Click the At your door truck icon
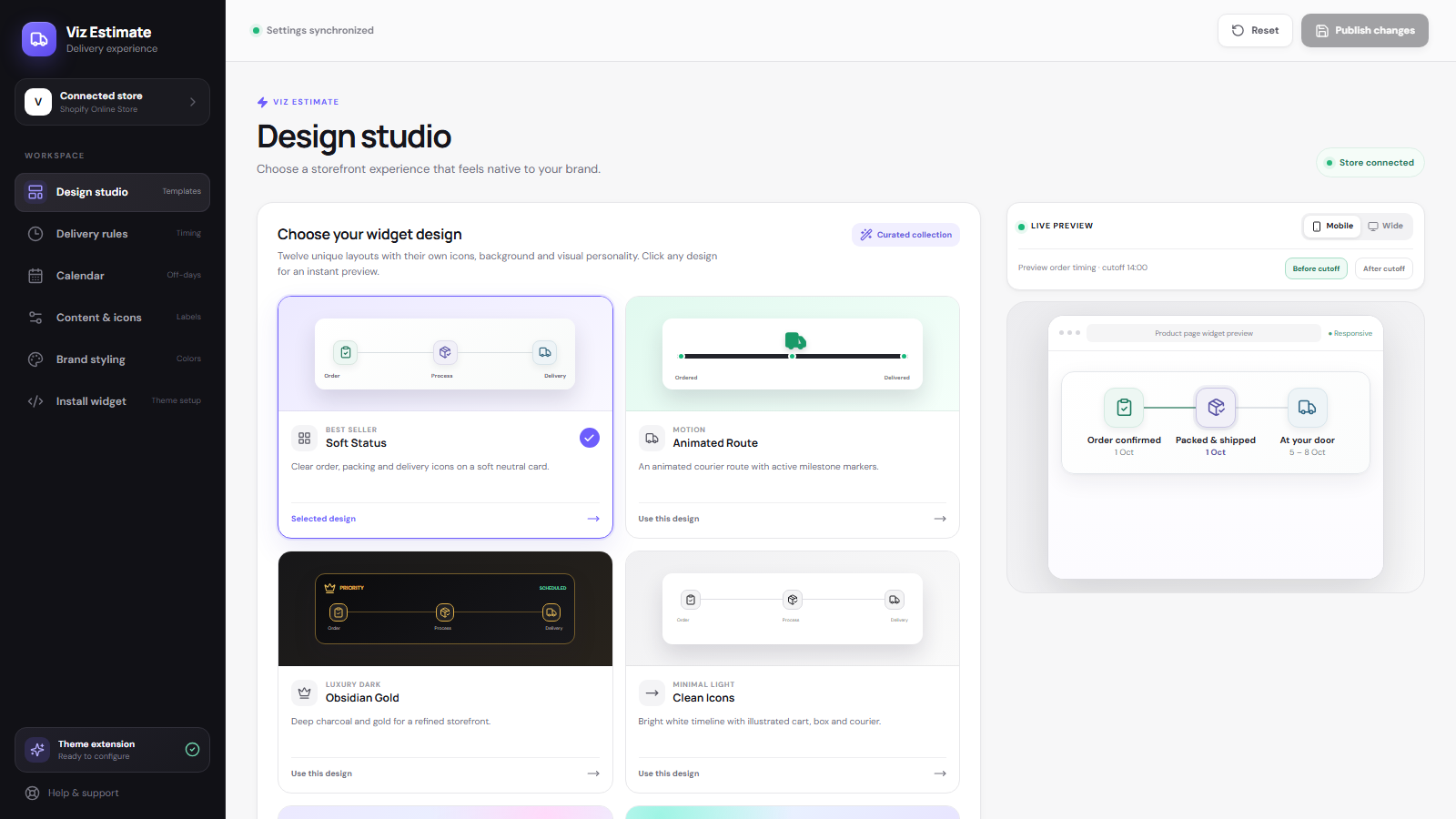This screenshot has width=1456, height=819. (1307, 408)
